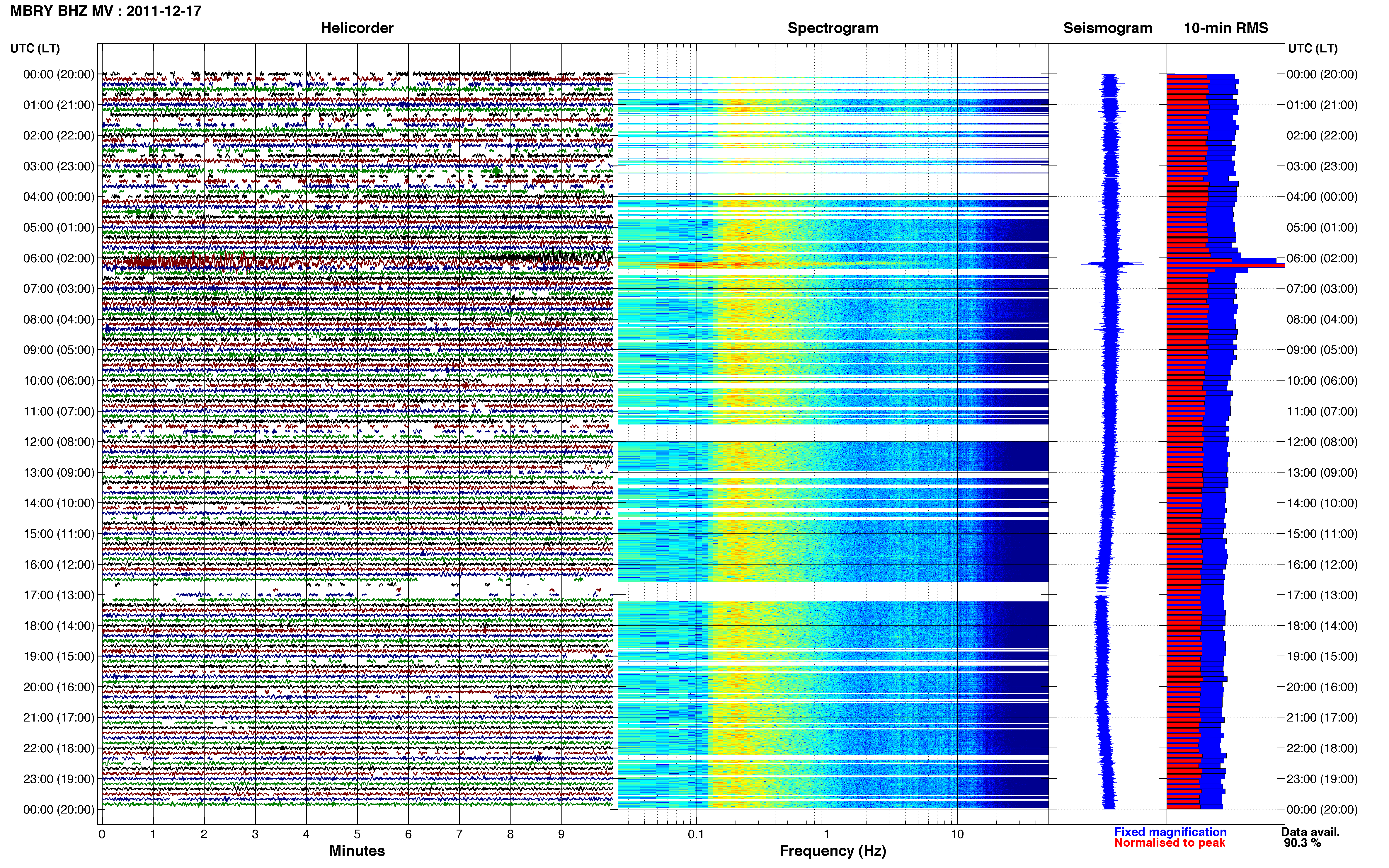This screenshot has height=868, width=1389.
Task: Click minute tick 6 on Helicorder axis
Action: 408,834
